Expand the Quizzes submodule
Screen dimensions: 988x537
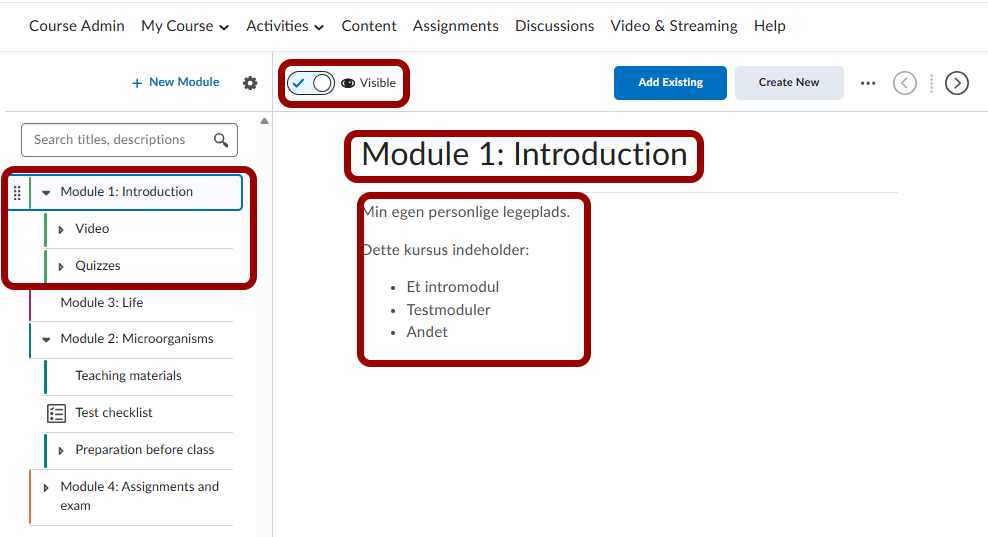(x=61, y=267)
